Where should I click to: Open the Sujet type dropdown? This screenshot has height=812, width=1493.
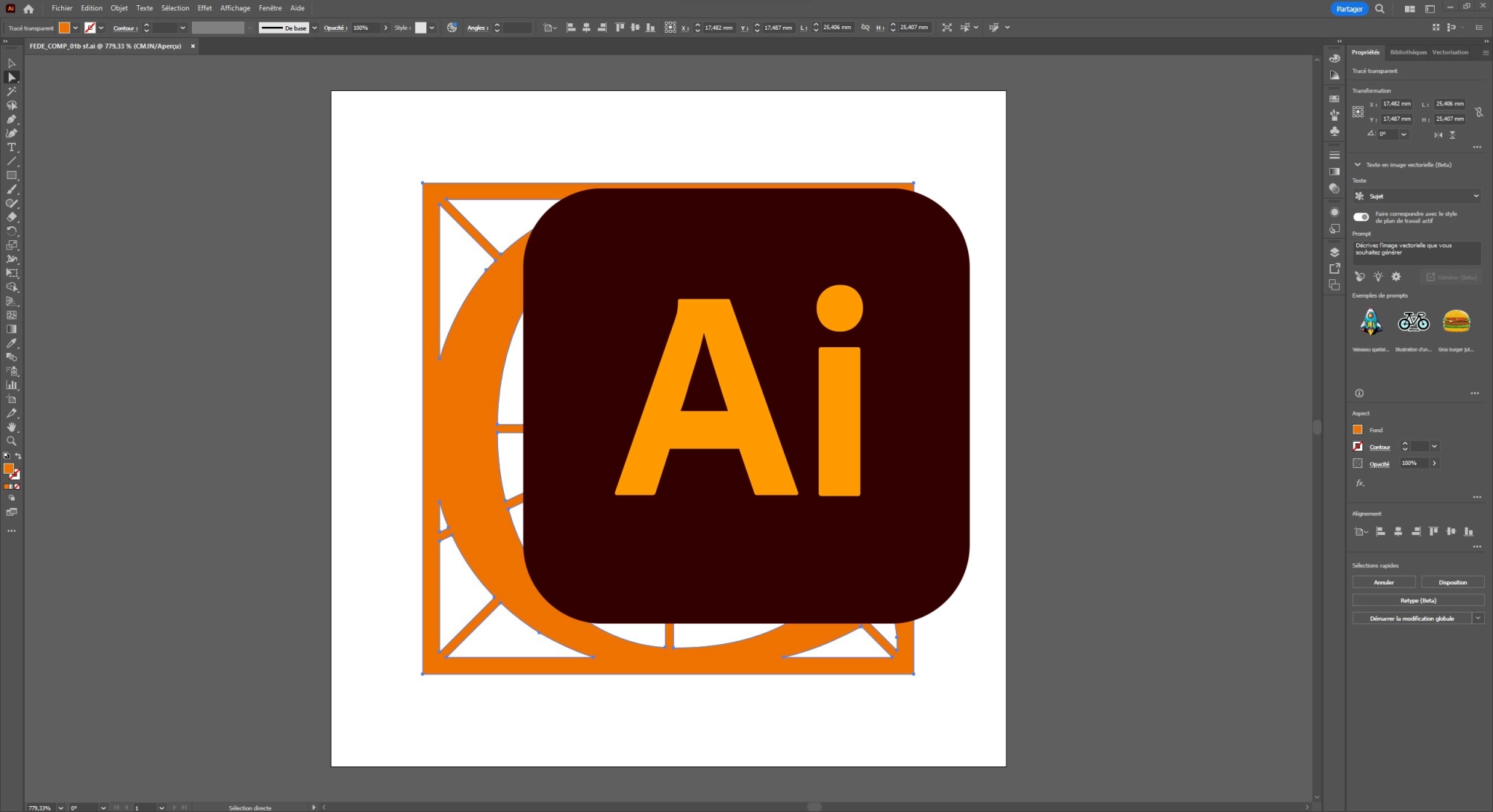tap(1417, 196)
